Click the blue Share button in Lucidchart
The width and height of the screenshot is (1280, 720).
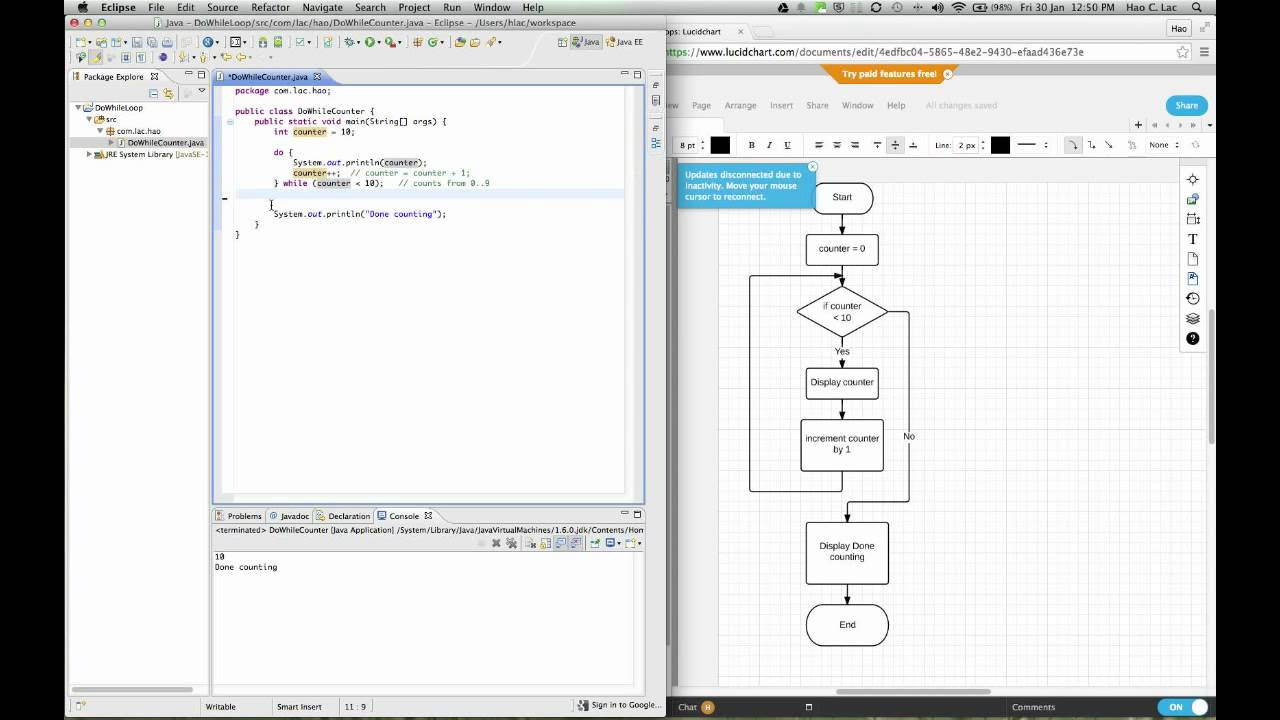click(1186, 105)
